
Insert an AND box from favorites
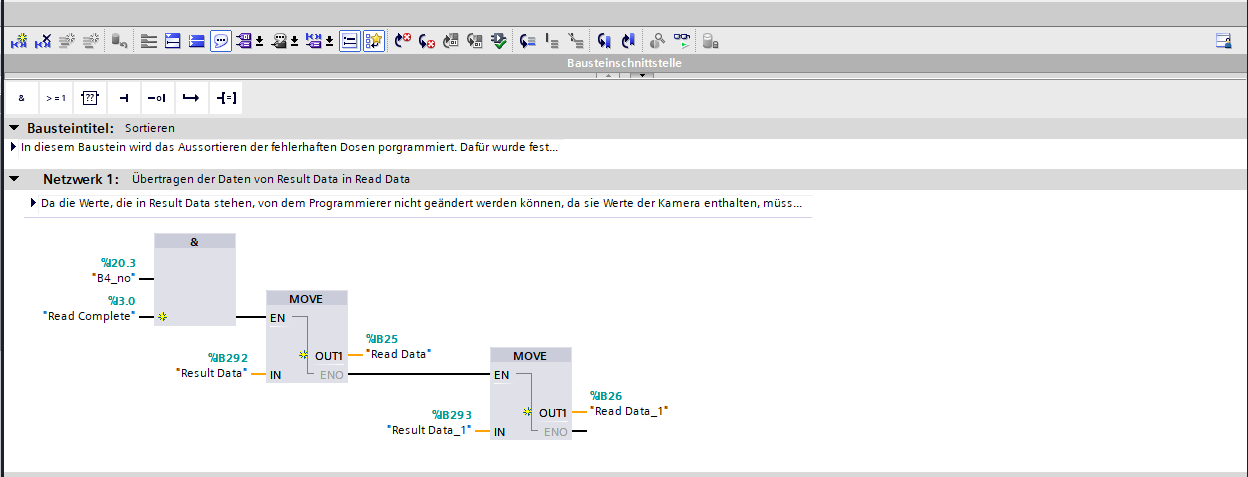click(21, 98)
